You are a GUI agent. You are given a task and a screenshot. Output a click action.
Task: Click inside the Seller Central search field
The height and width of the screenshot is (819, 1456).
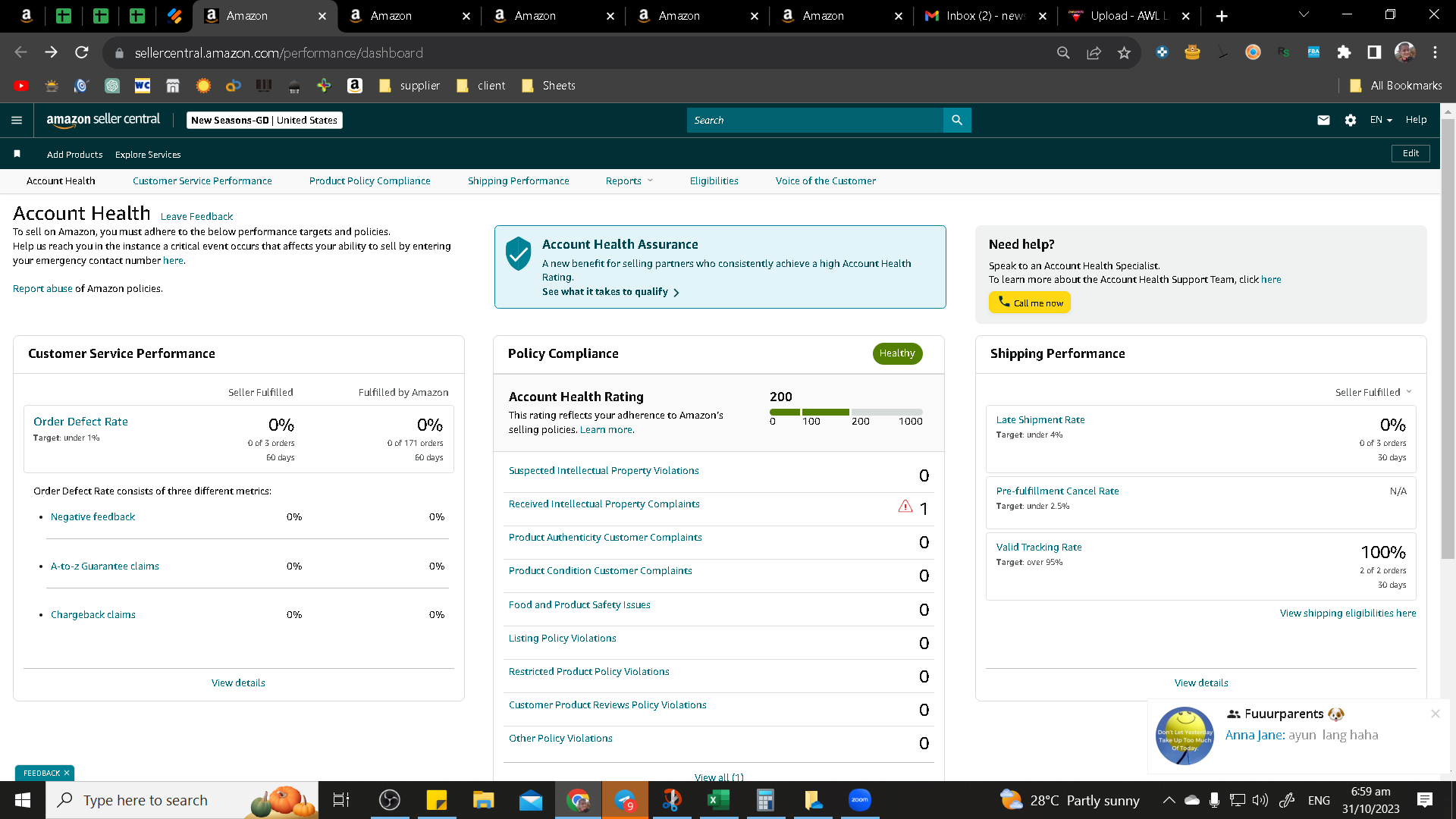click(x=815, y=120)
